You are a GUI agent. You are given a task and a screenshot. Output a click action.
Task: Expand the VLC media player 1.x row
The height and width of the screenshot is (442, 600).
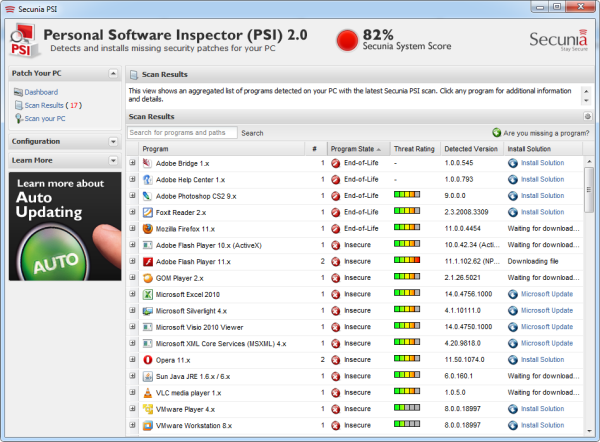pyautogui.click(x=132, y=392)
